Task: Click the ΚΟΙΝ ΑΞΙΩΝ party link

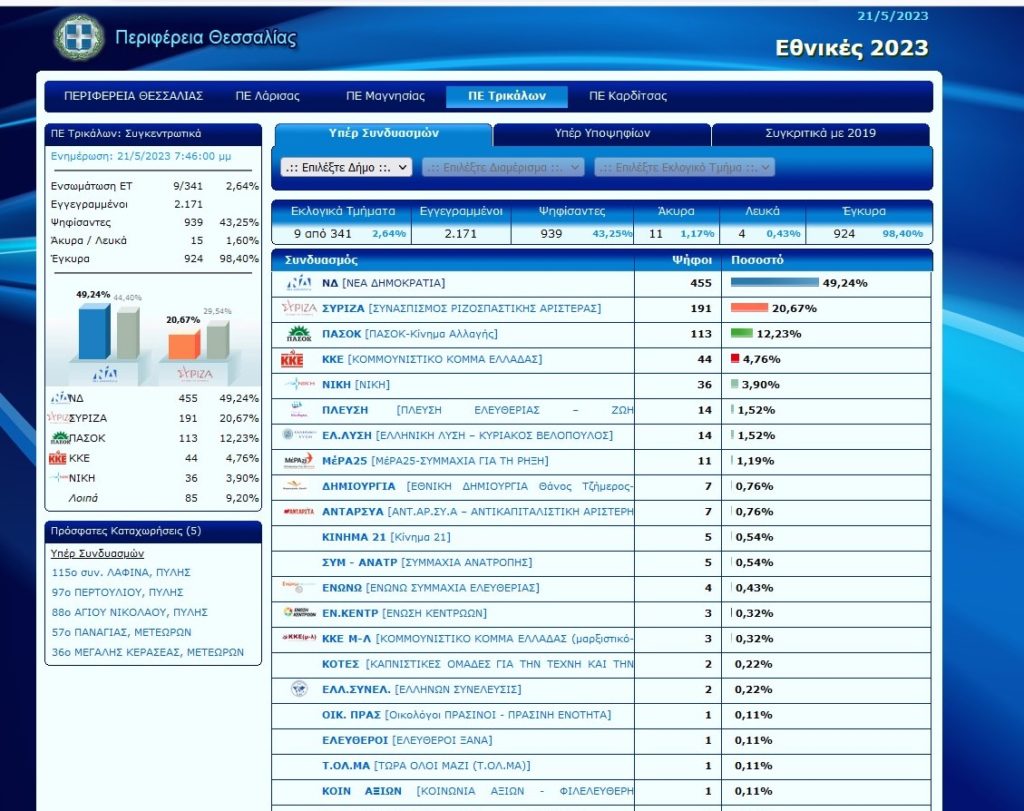Action: 477,791
